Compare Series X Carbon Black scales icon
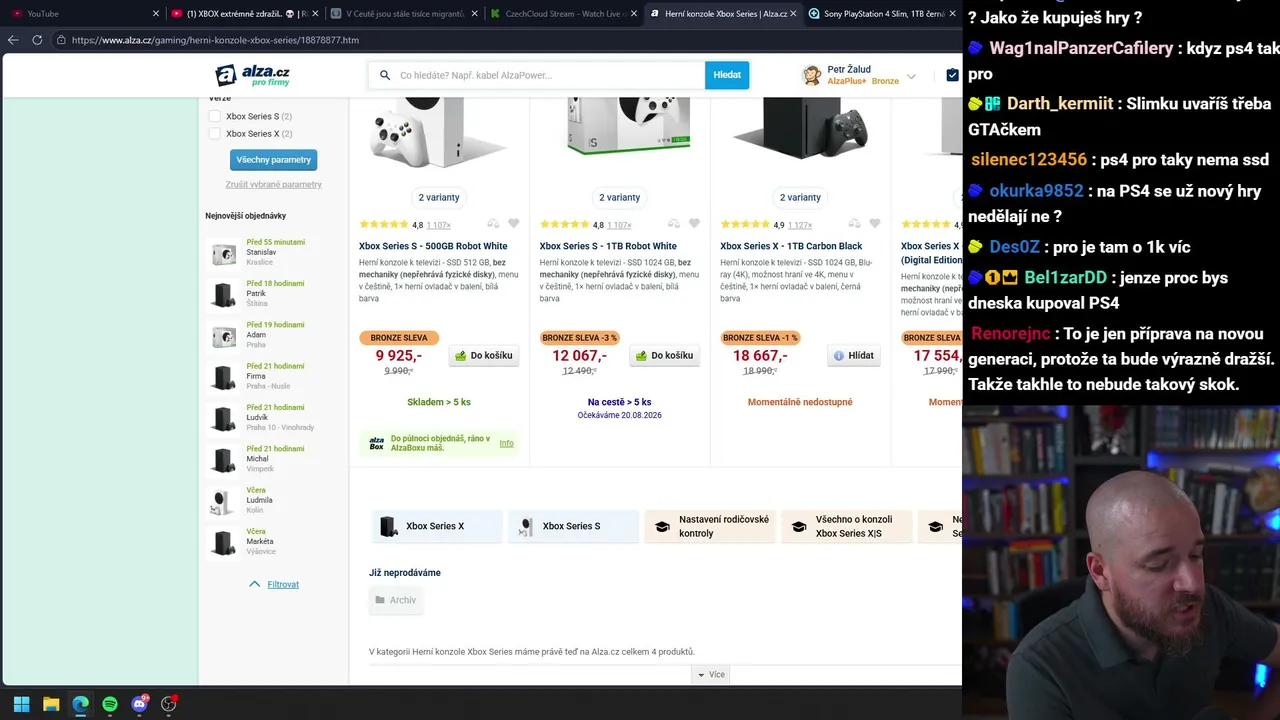 (x=854, y=224)
